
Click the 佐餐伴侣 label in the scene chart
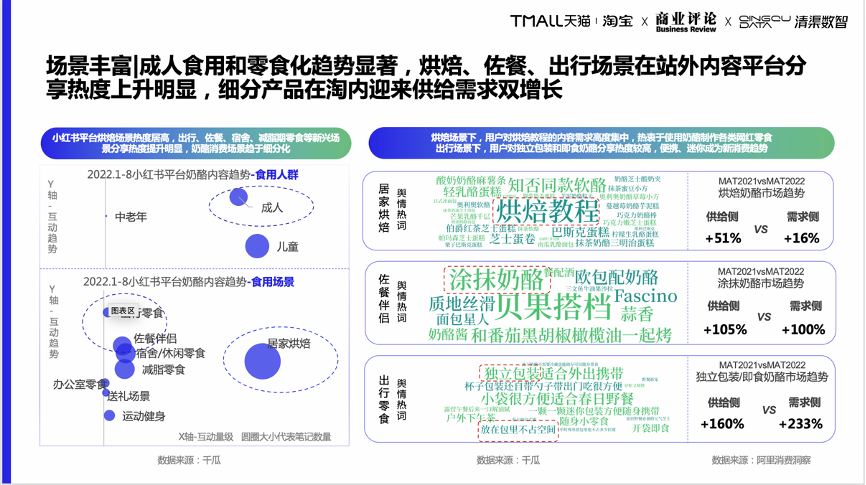(155, 339)
